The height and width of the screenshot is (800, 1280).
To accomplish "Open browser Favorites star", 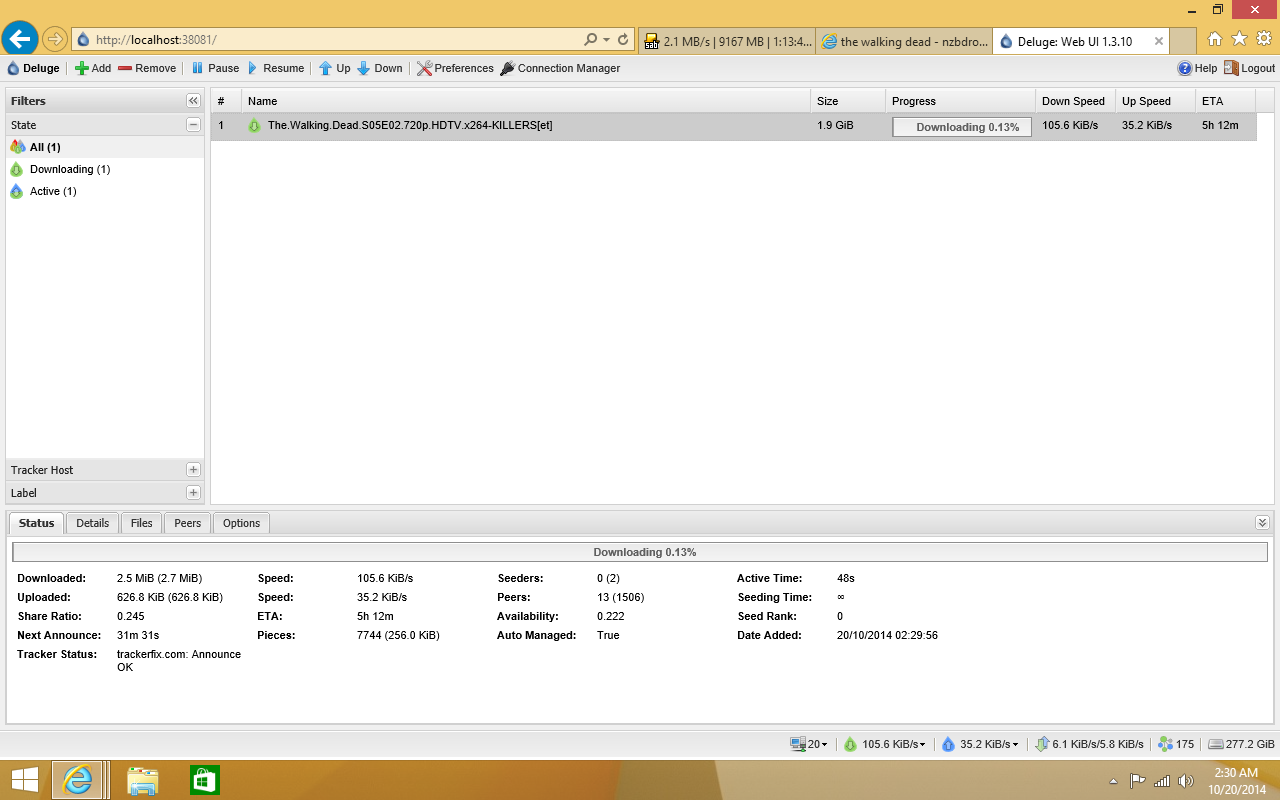I will coord(1239,39).
